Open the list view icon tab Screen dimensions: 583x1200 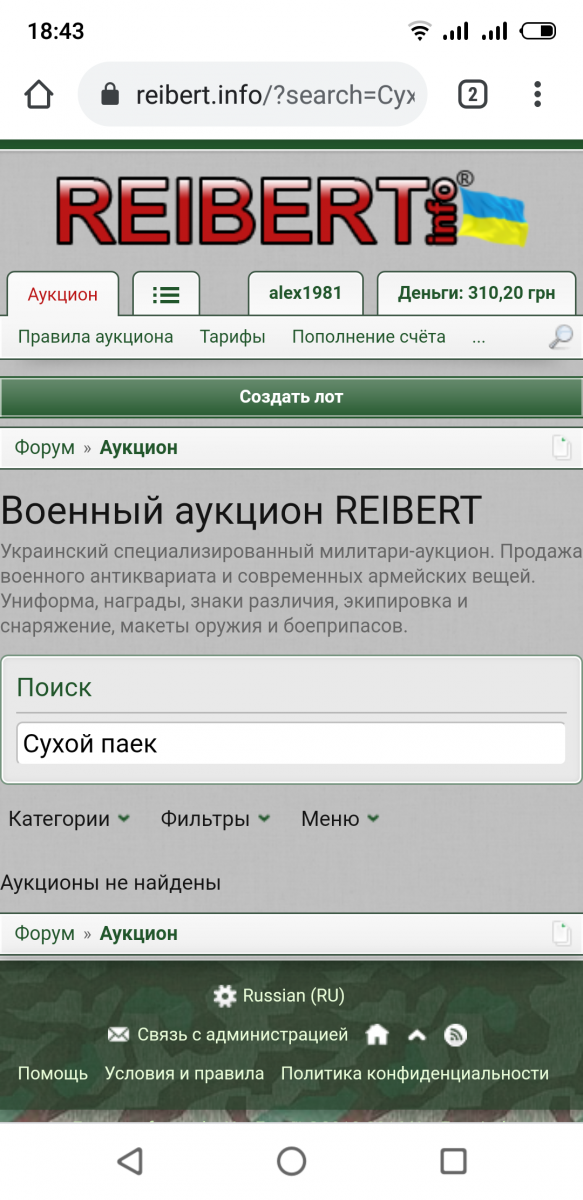coord(166,294)
